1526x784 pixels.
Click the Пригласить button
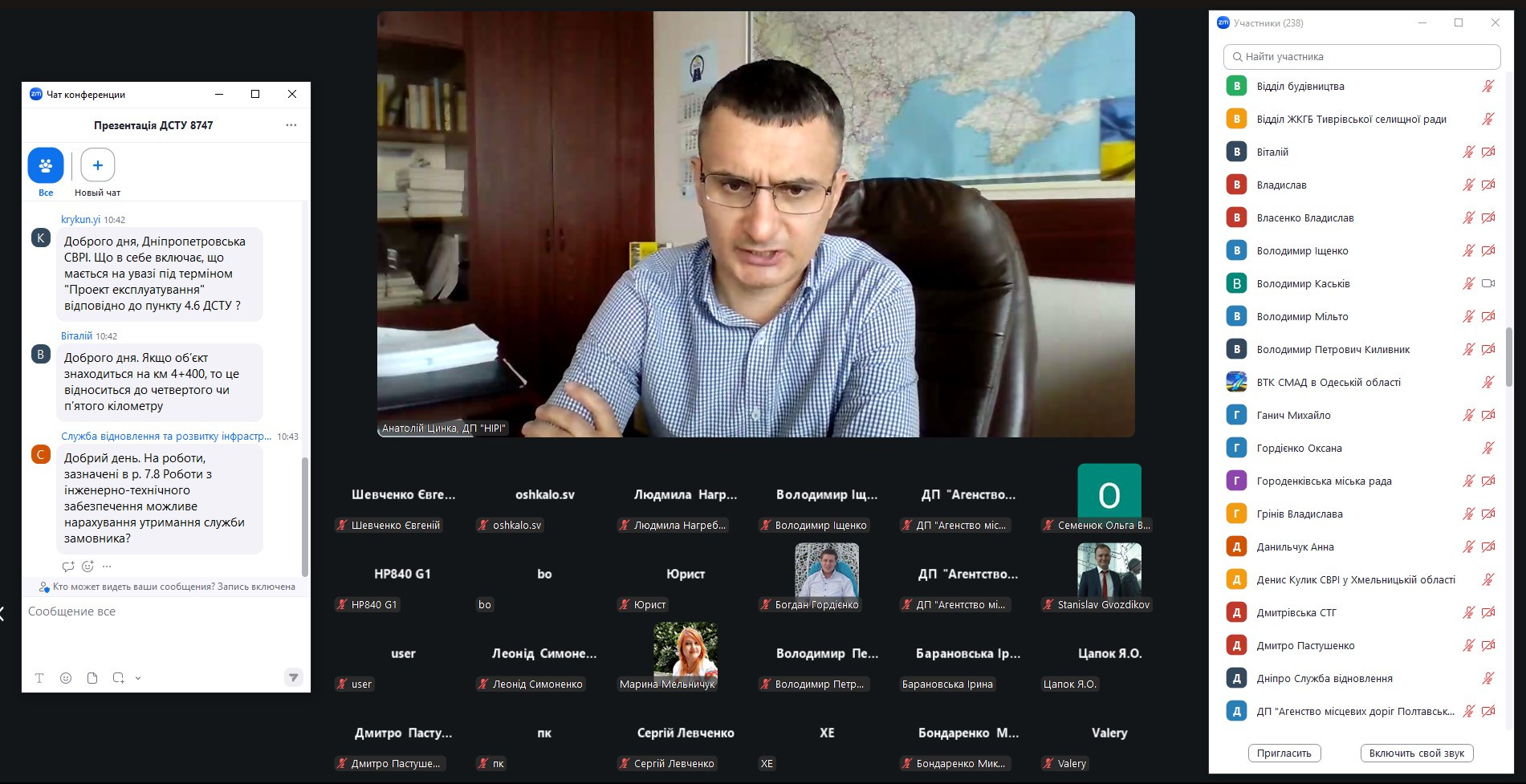point(1284,754)
